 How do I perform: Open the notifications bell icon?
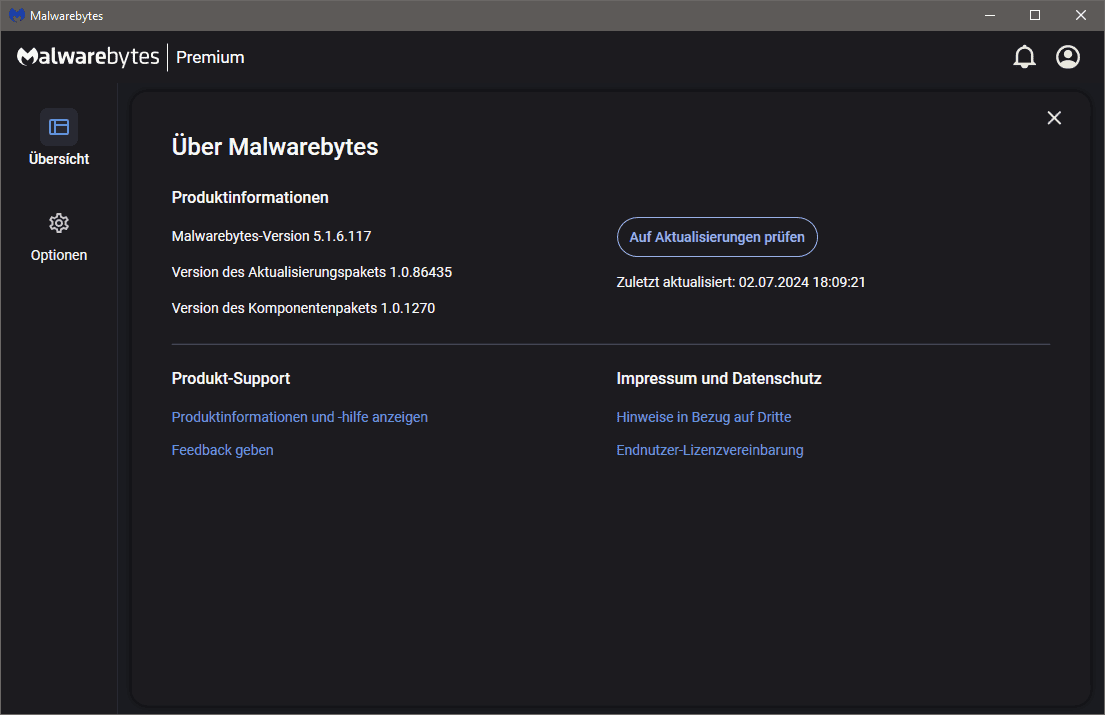[x=1024, y=57]
